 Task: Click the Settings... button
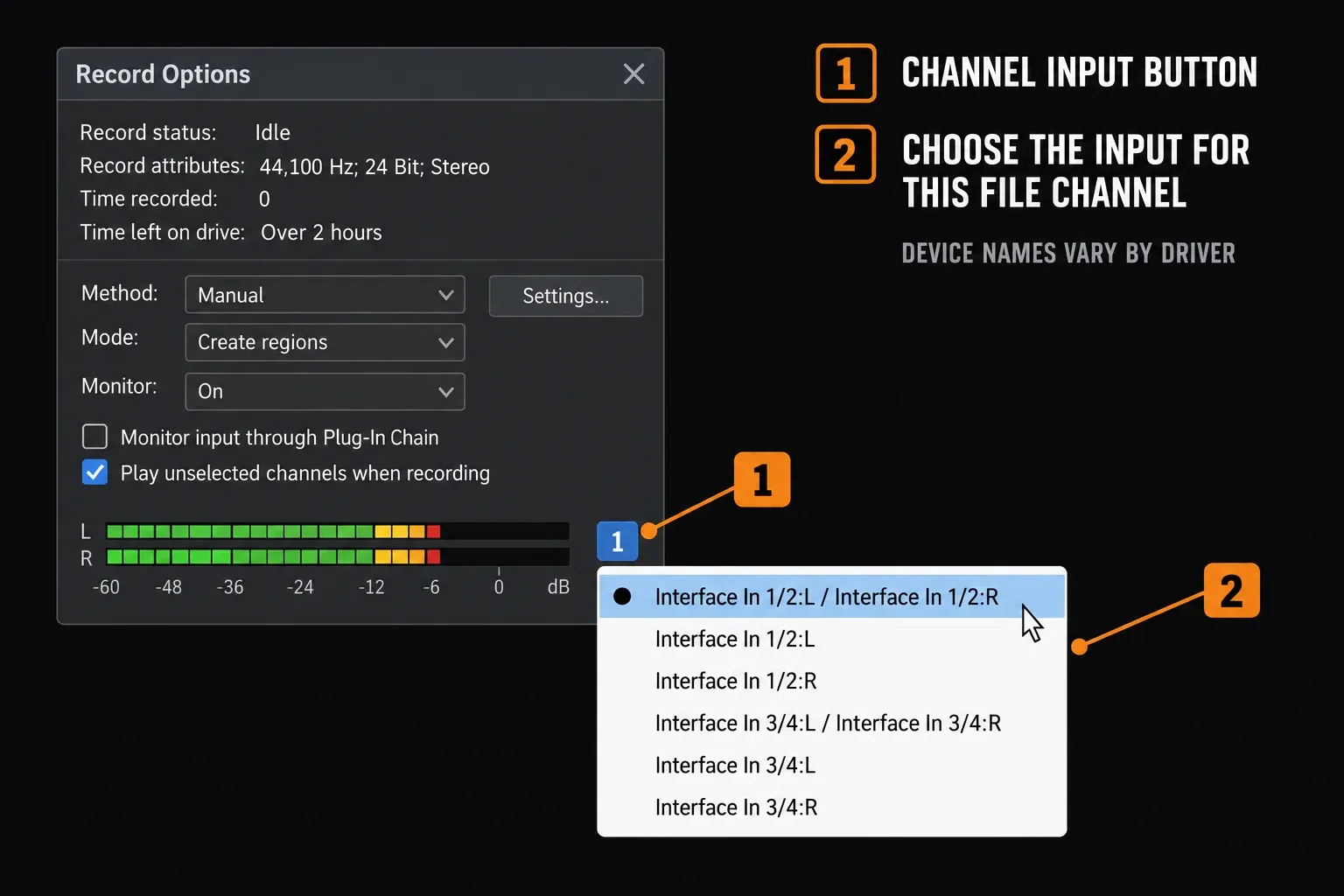tap(566, 296)
